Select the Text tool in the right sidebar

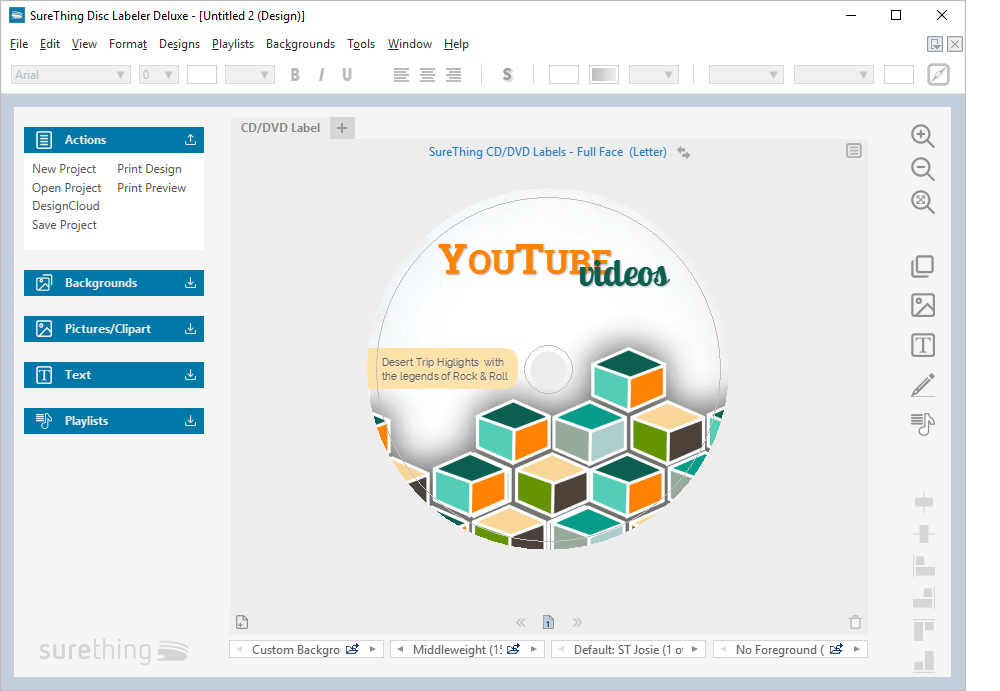(x=922, y=344)
